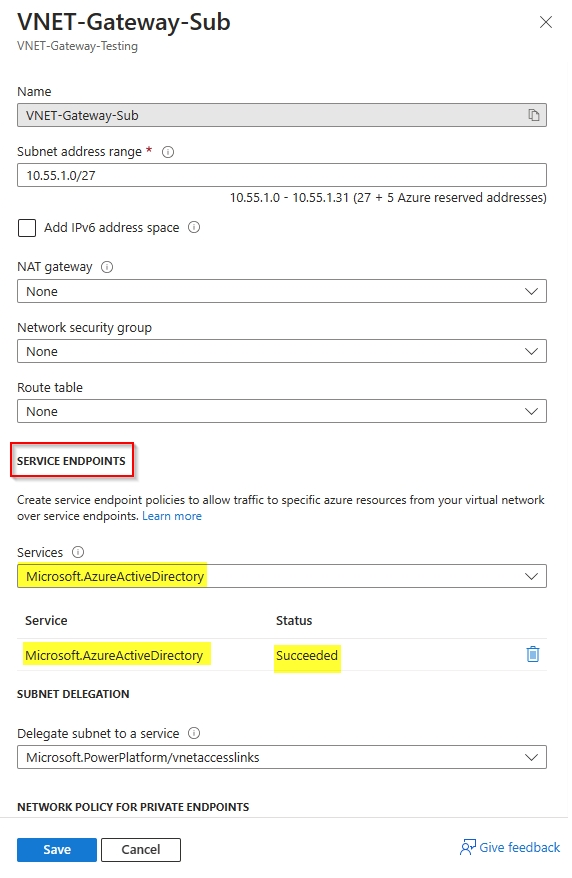This screenshot has width=572, height=878.
Task: Close the VNET-Gateway-Sub panel
Action: point(546,22)
